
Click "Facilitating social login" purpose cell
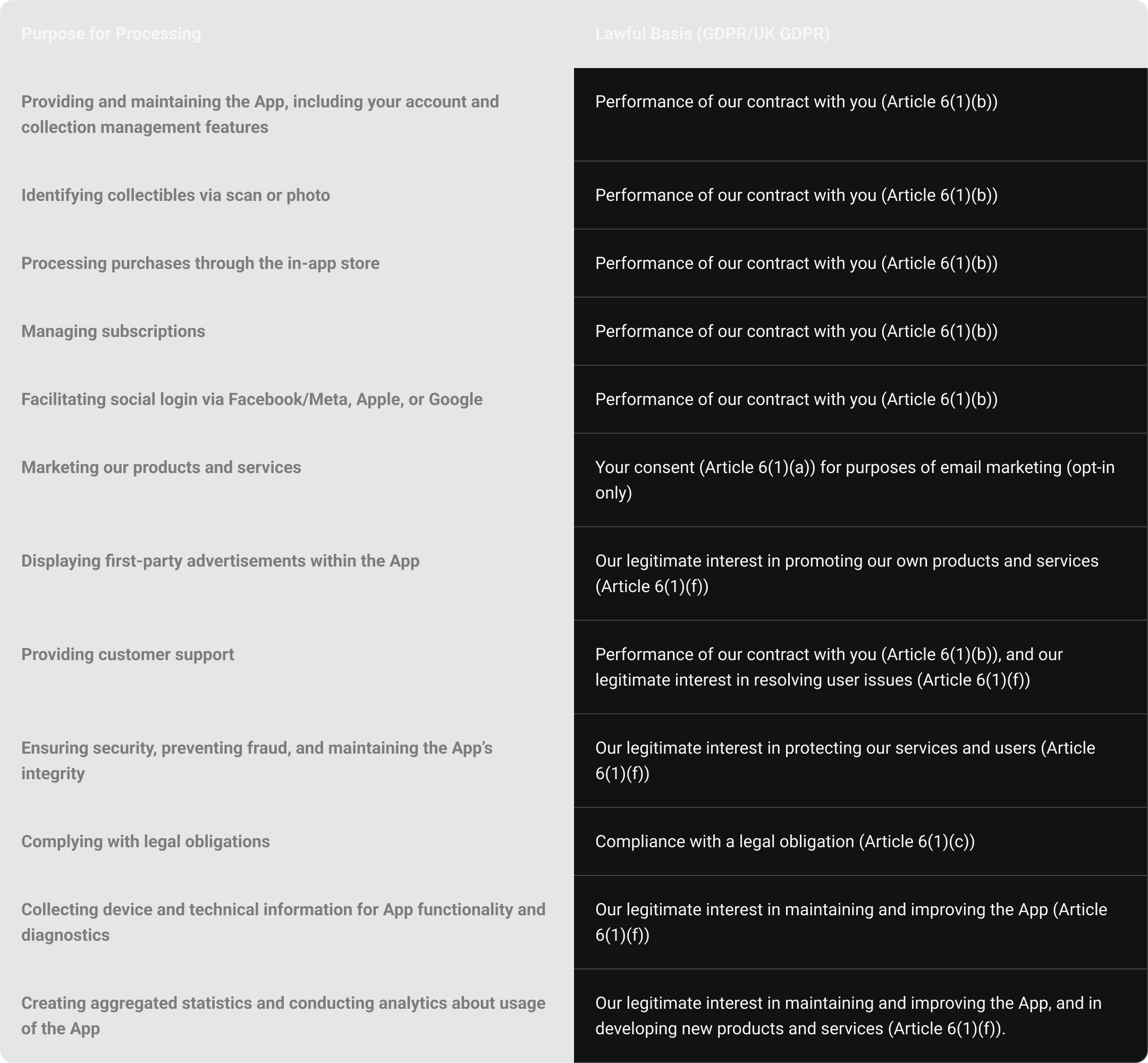[x=252, y=399]
